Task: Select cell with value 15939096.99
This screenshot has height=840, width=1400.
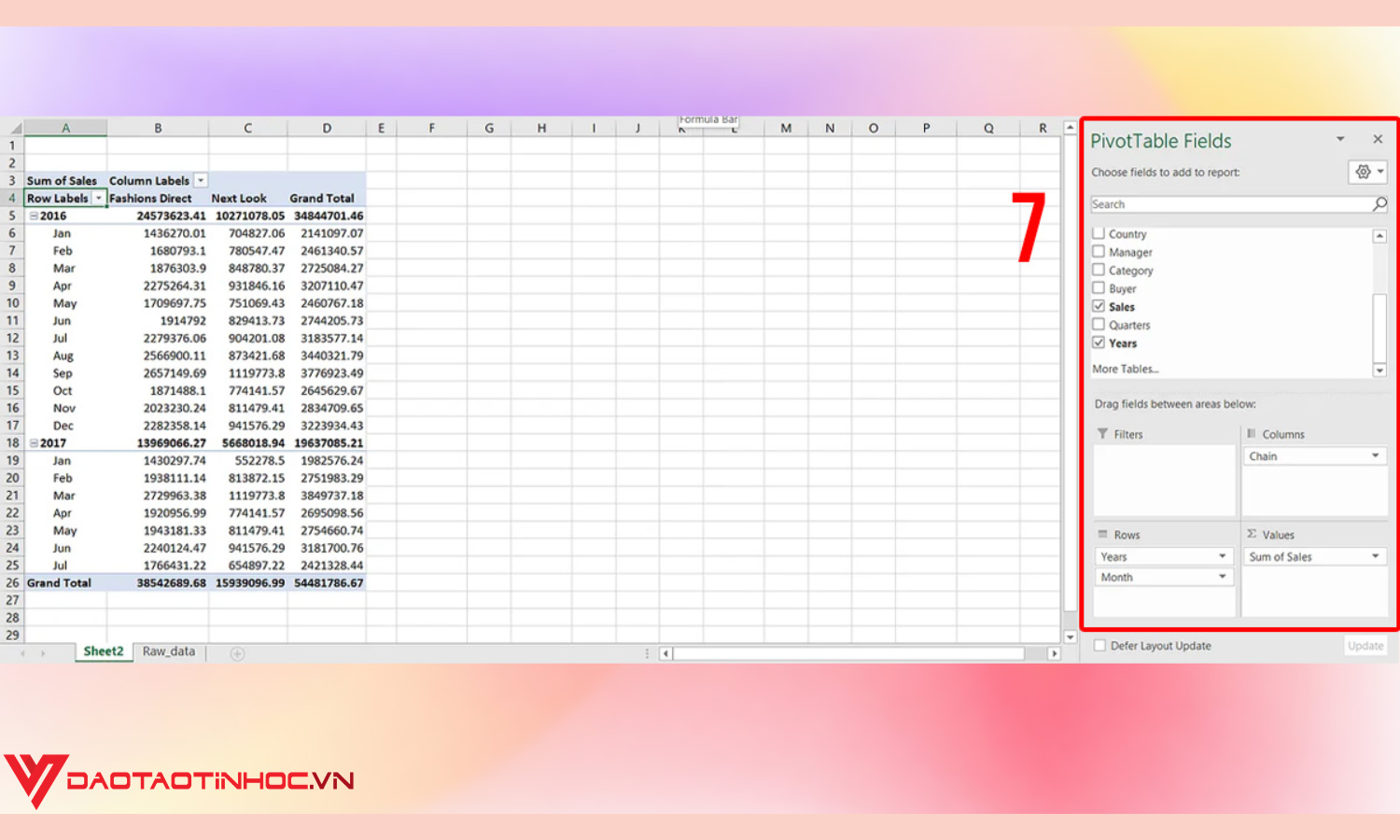Action: (x=248, y=582)
